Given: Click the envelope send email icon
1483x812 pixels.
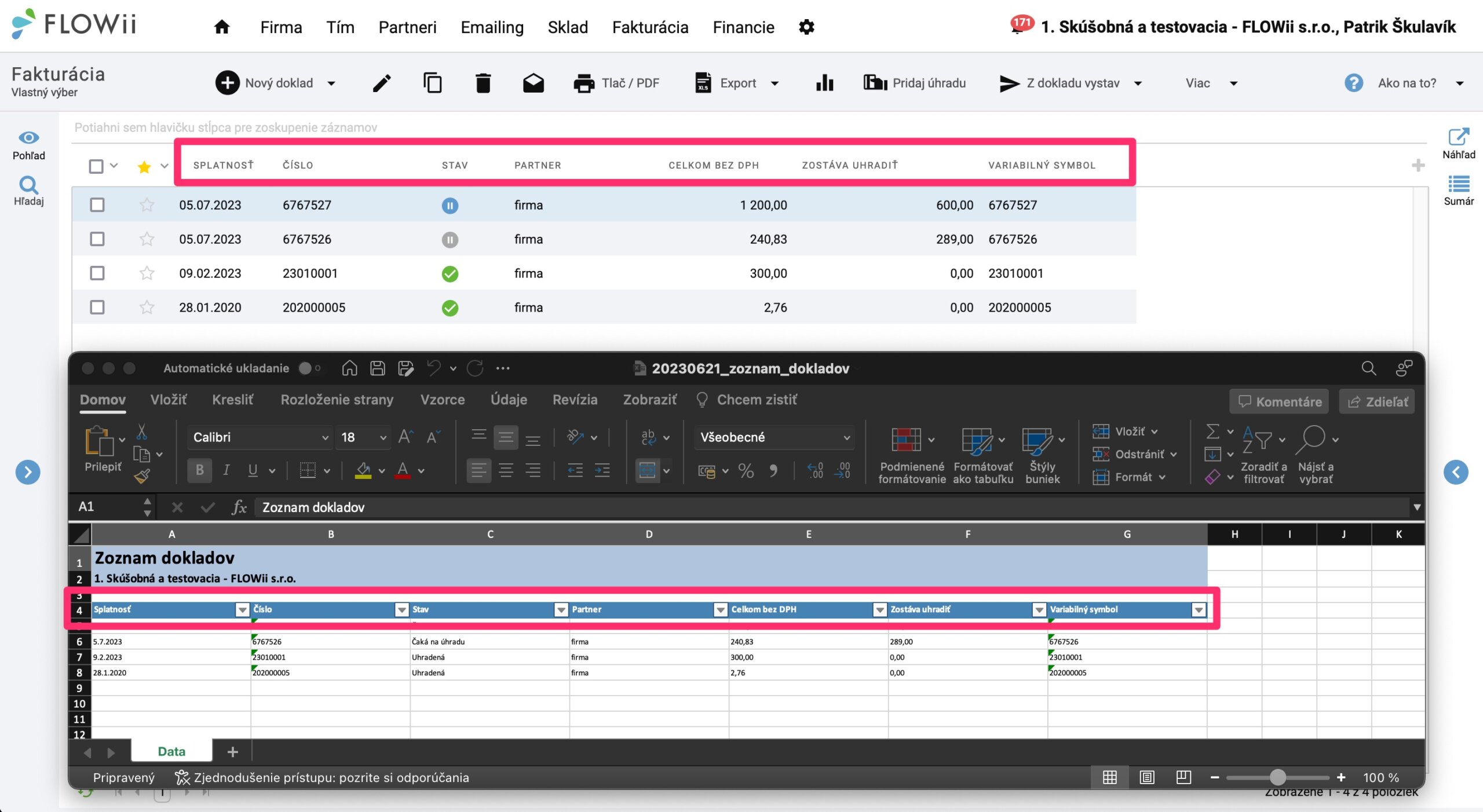Looking at the screenshot, I should [534, 83].
